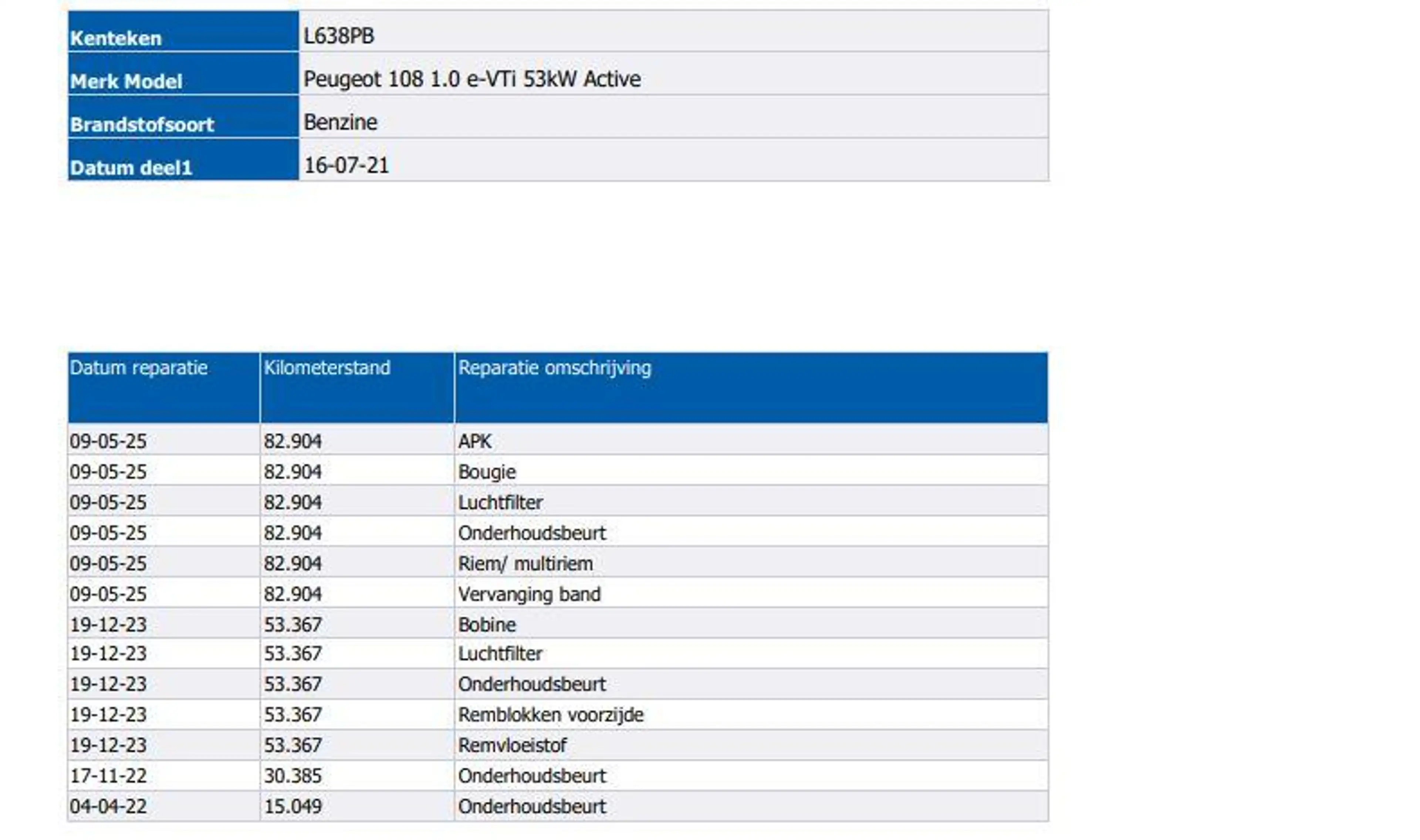The height and width of the screenshot is (840, 1420).
Task: Click the mileage in the Vervanging band row
Action: 293,594
